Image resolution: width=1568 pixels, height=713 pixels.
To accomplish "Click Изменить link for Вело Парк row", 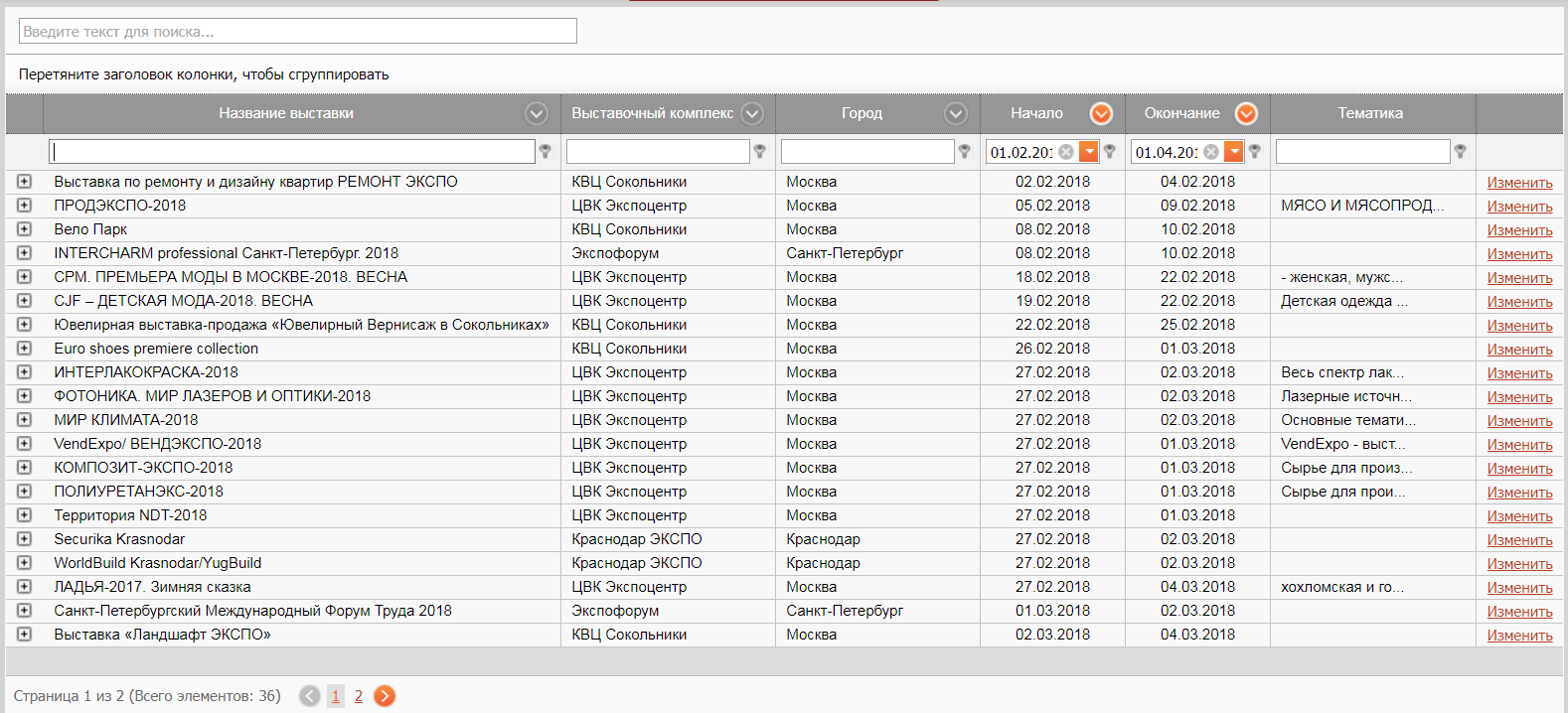I will (x=1519, y=230).
